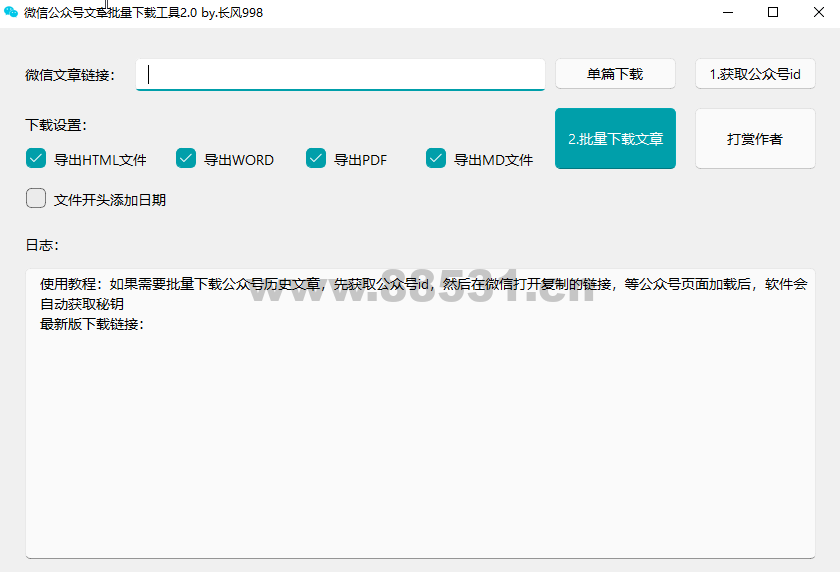Click the 1.获取公众号id button

click(x=755, y=74)
